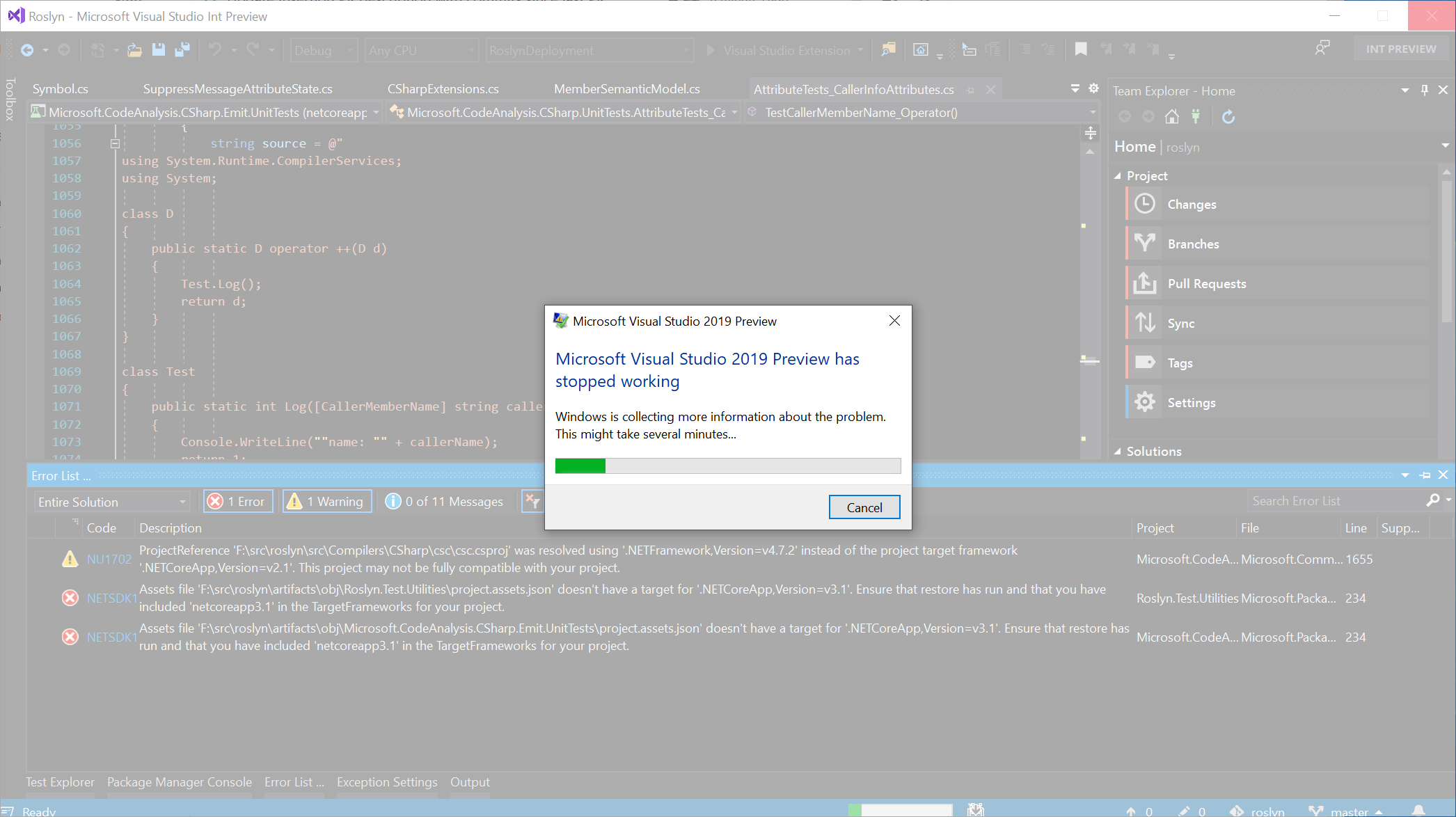Open the RoslynDeployment startup project dropdown
1456x817 pixels.
[589, 51]
